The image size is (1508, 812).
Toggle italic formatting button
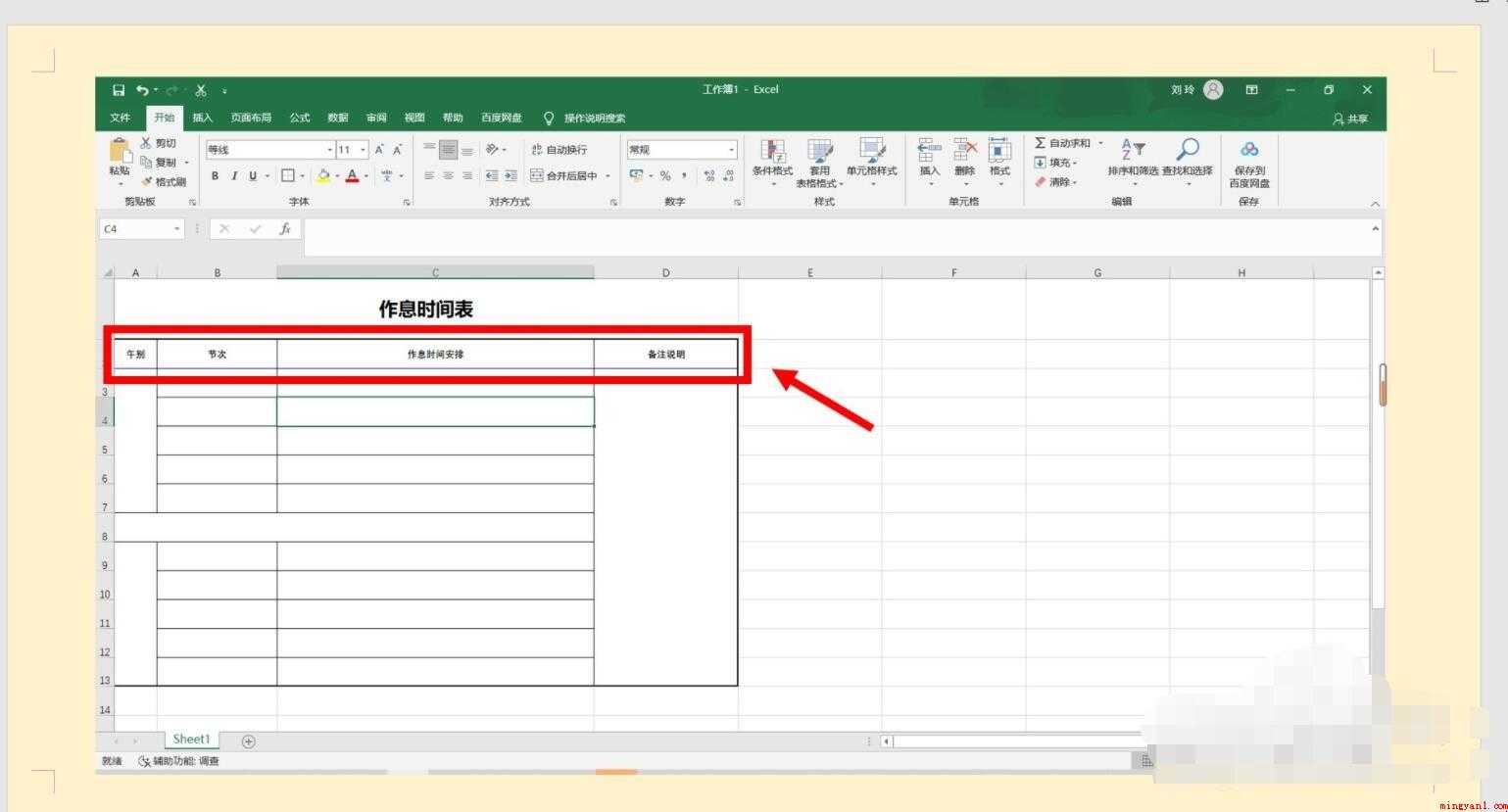coord(234,176)
